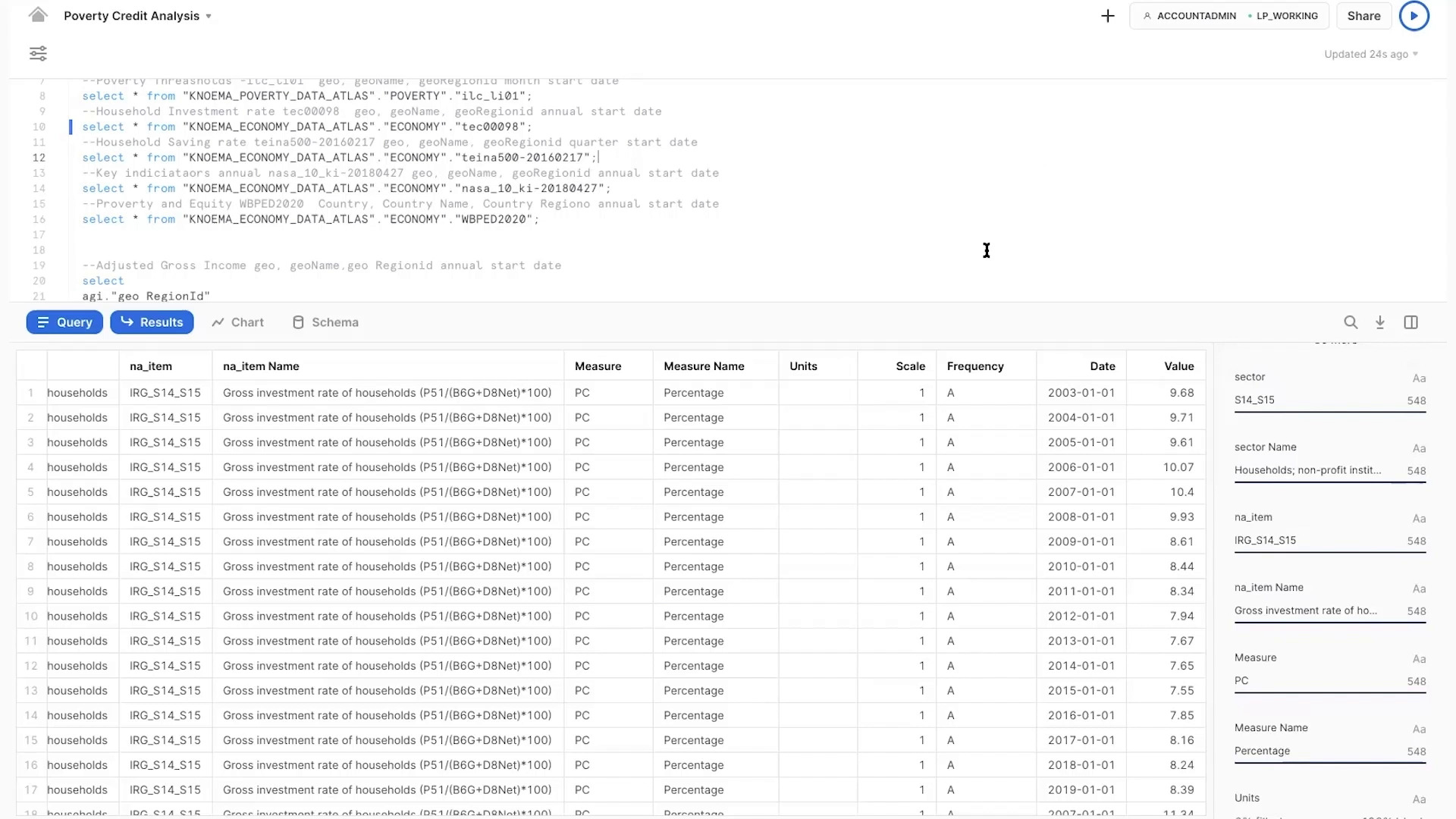Toggle the split panel layout icon
Screen dimensions: 1456x819
point(1411,322)
